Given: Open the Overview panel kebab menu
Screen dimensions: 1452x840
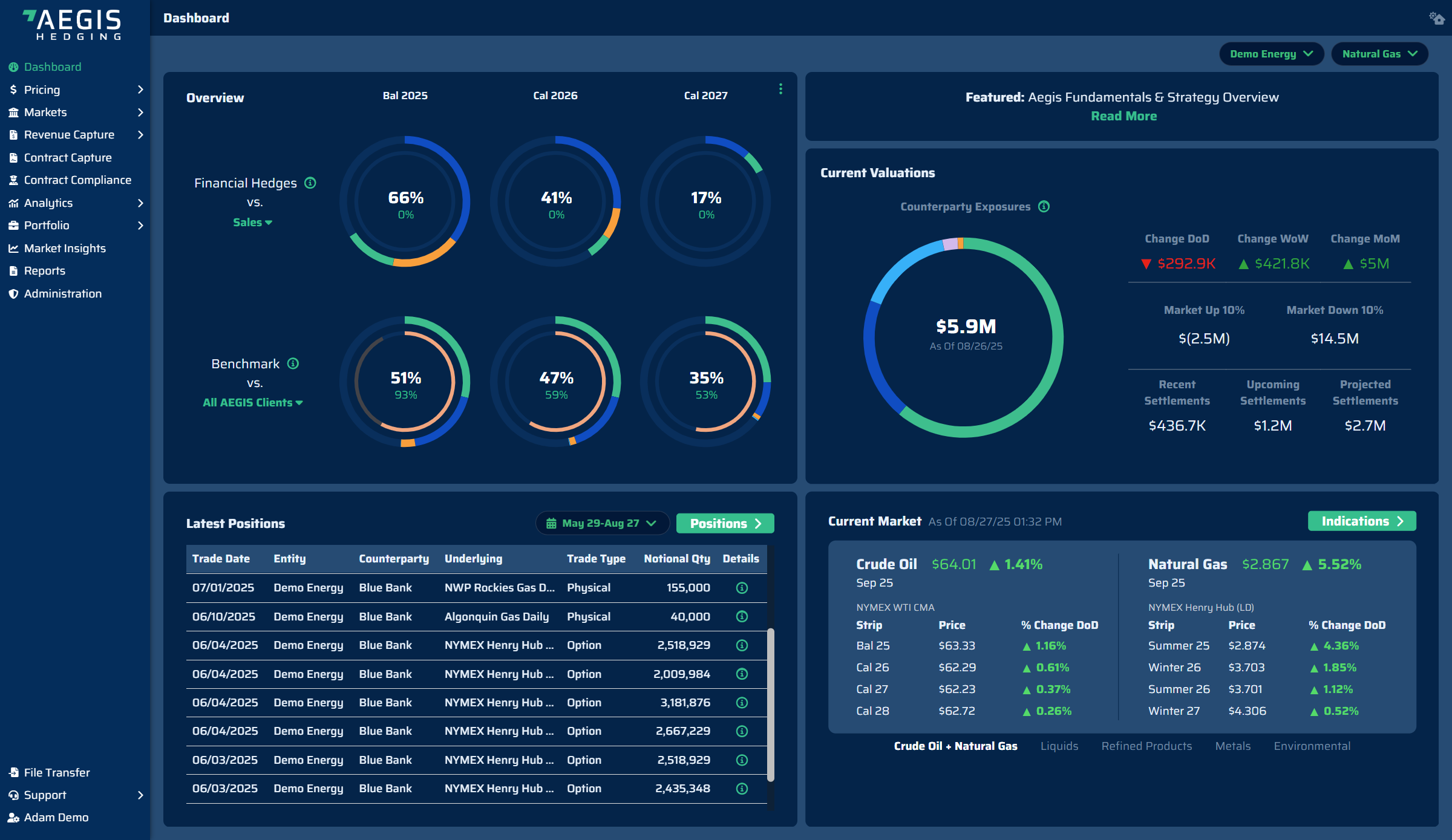Looking at the screenshot, I should (x=780, y=89).
